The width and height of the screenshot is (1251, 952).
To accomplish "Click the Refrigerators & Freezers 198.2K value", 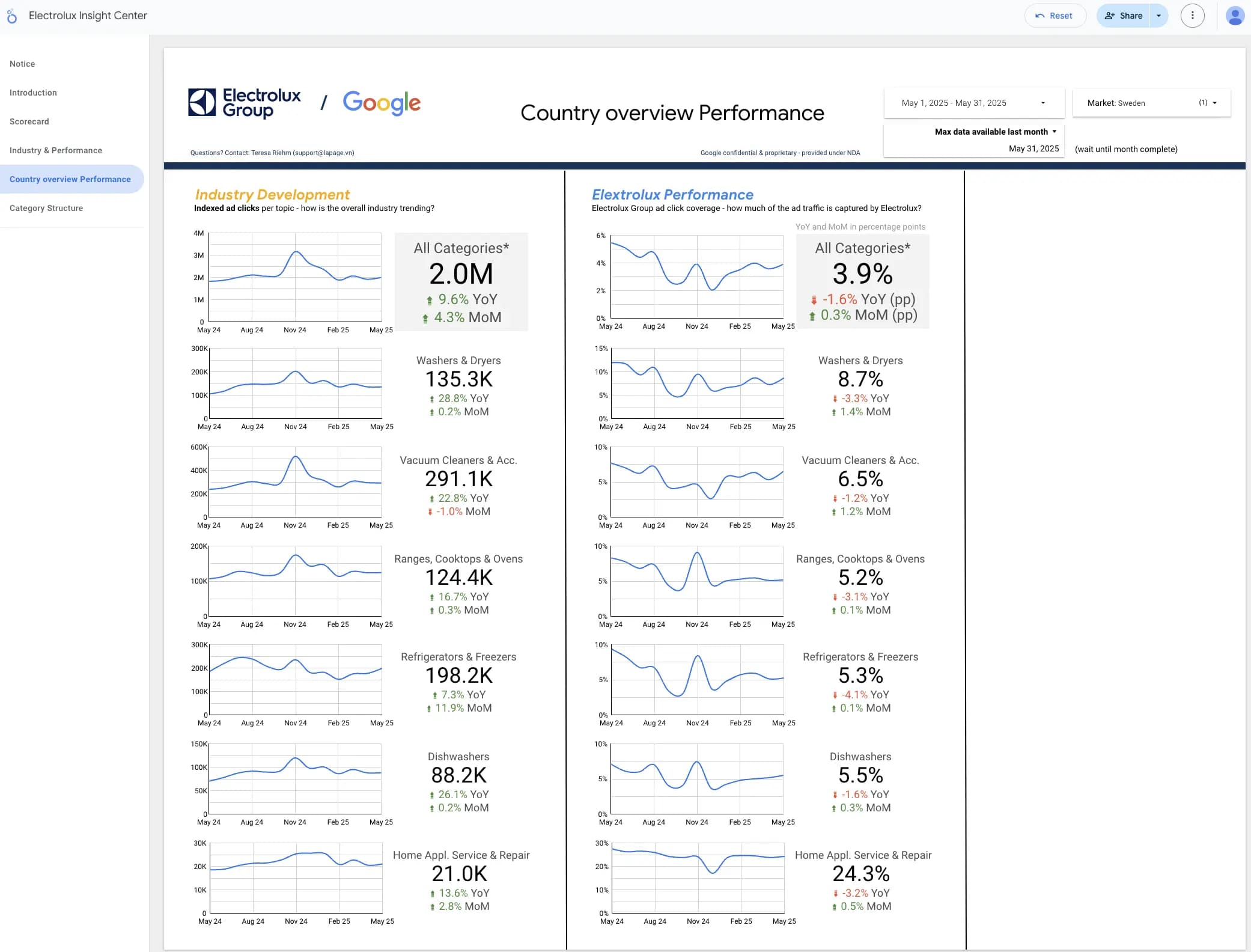I will [x=459, y=676].
